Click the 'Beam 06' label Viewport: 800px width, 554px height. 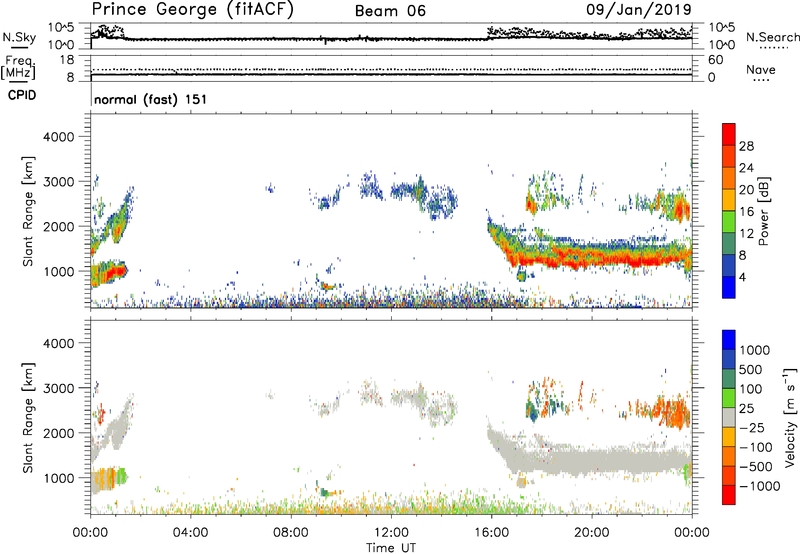coord(390,11)
